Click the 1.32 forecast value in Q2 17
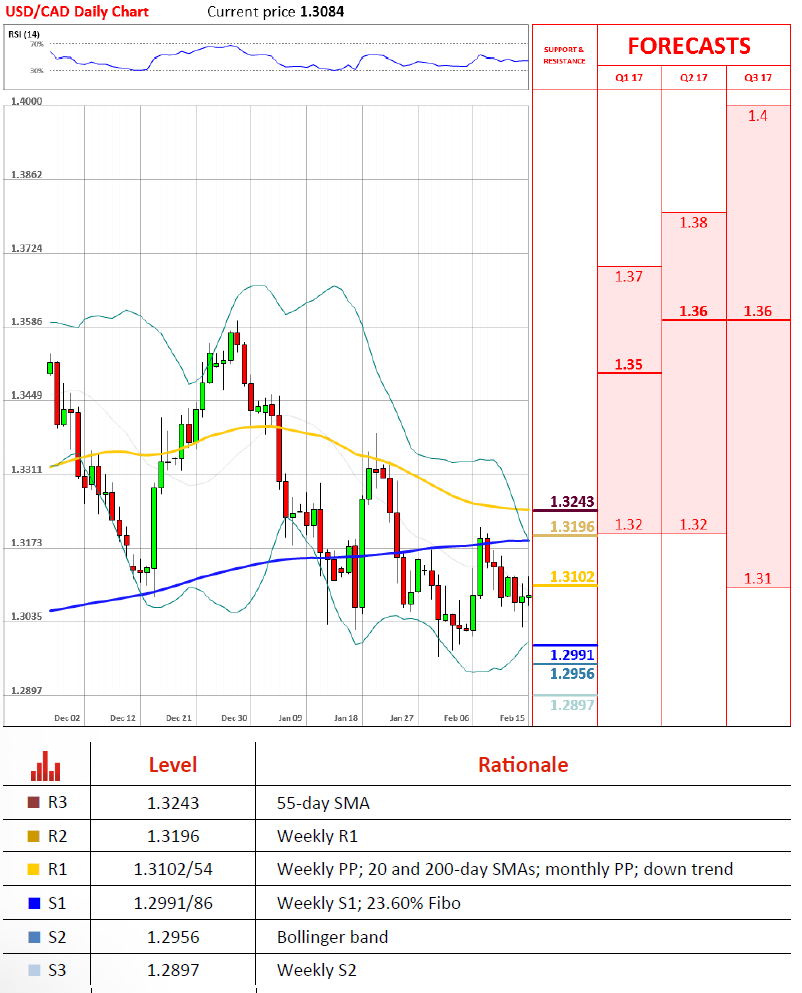Viewport: 802px width, 993px height. [694, 525]
